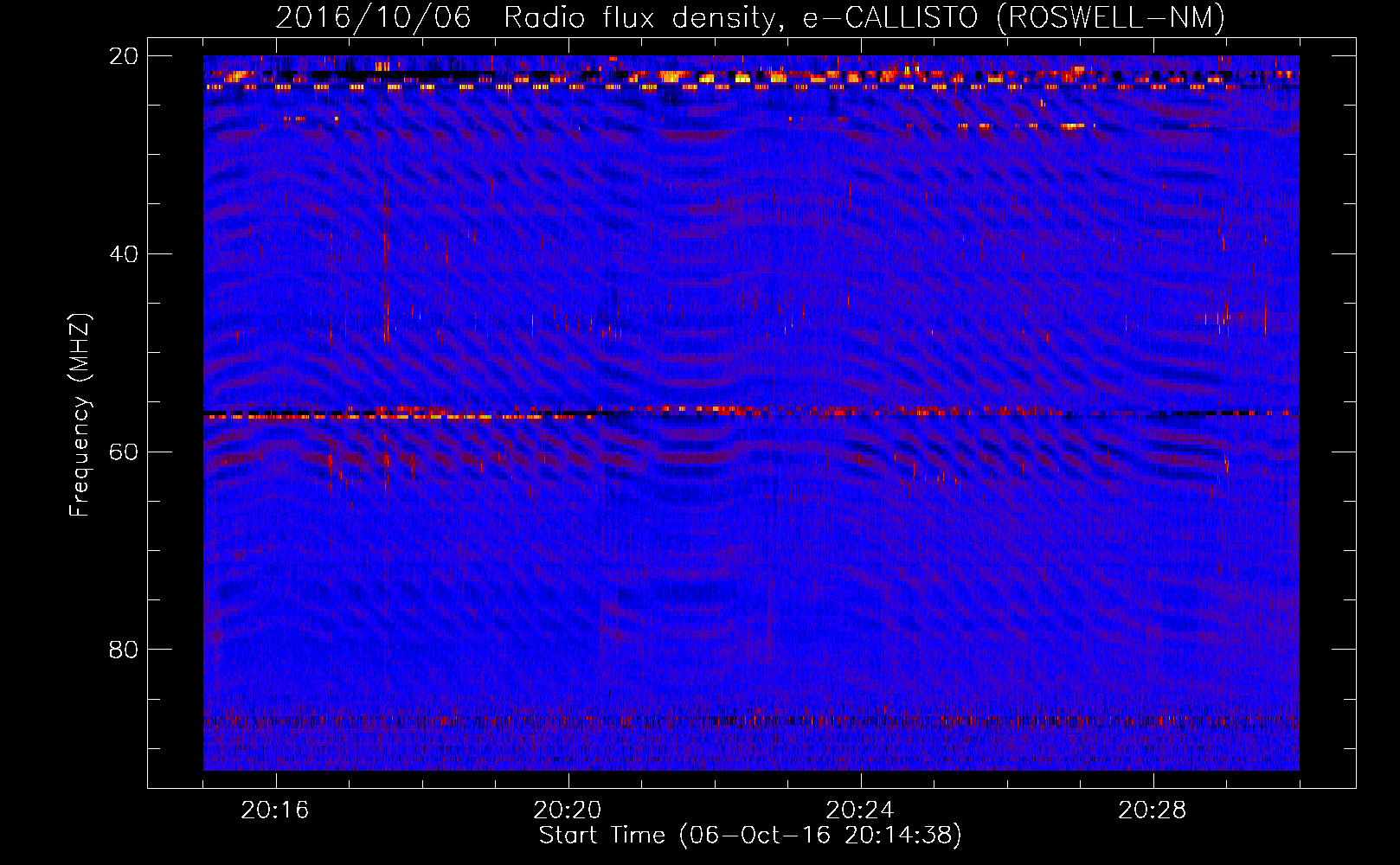Image resolution: width=1400 pixels, height=865 pixels.
Task: Click the 'Frequency (MHZ)' axis label
Action: pyautogui.click(x=80, y=415)
